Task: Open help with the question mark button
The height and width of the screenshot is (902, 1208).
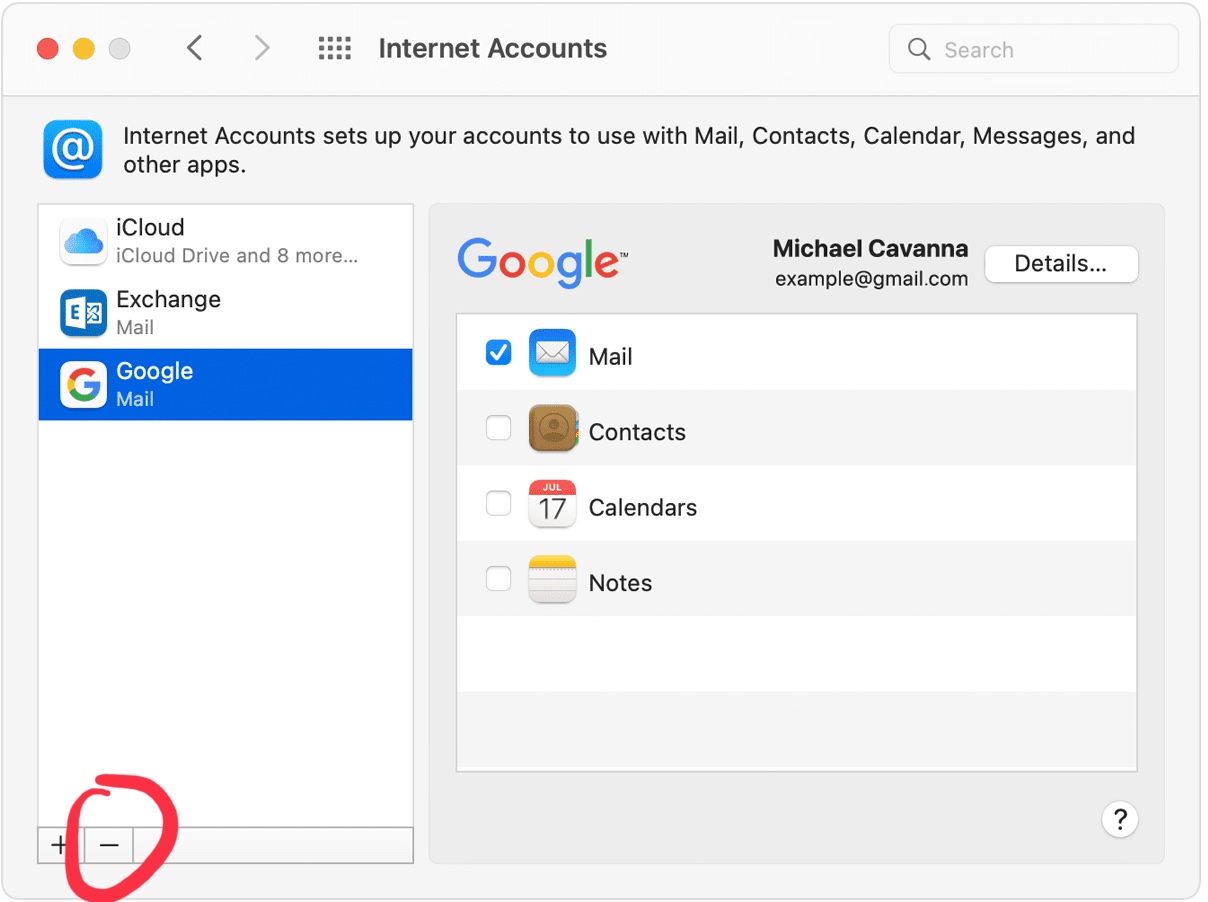Action: (x=1120, y=820)
